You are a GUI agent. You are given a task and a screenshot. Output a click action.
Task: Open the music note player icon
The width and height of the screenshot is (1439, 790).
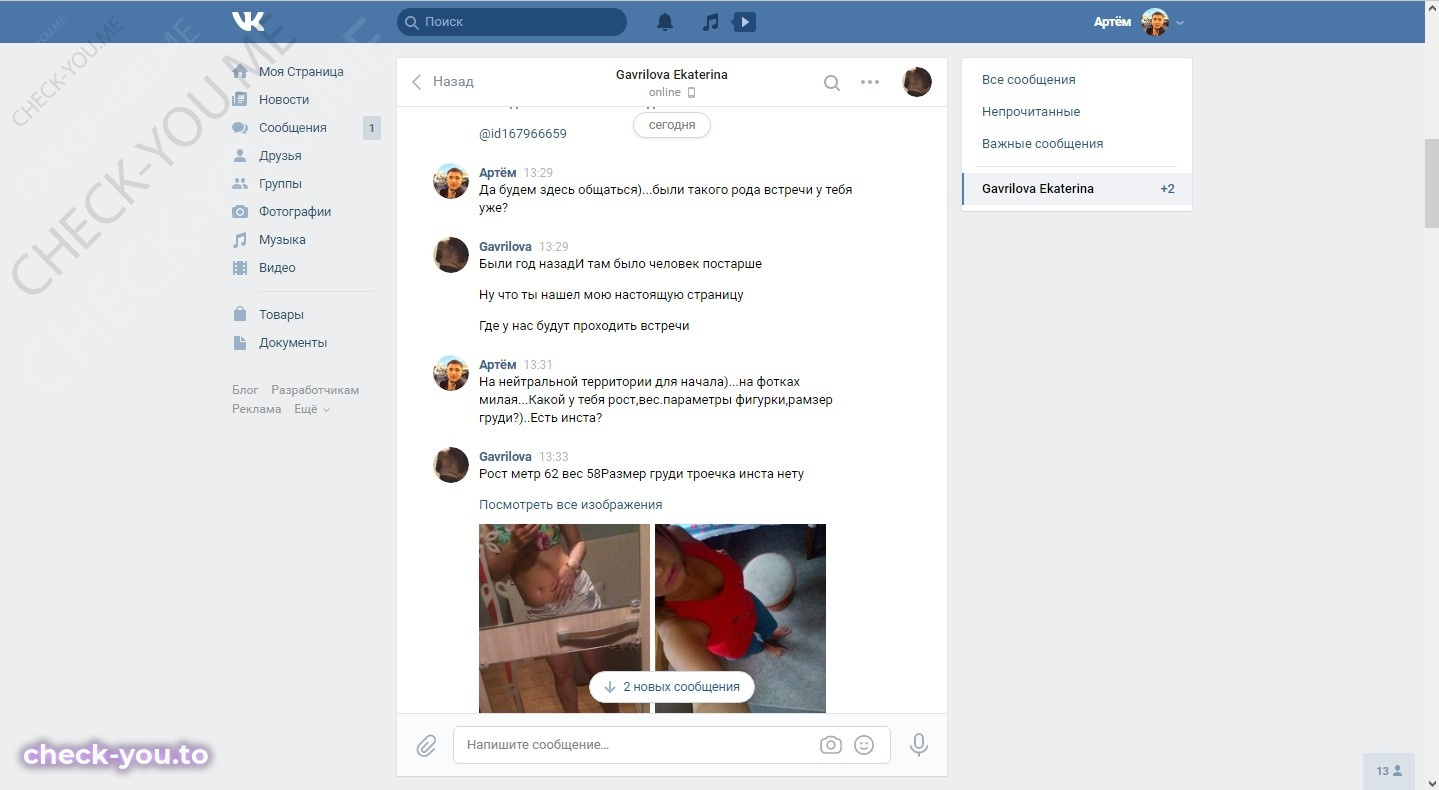click(711, 21)
